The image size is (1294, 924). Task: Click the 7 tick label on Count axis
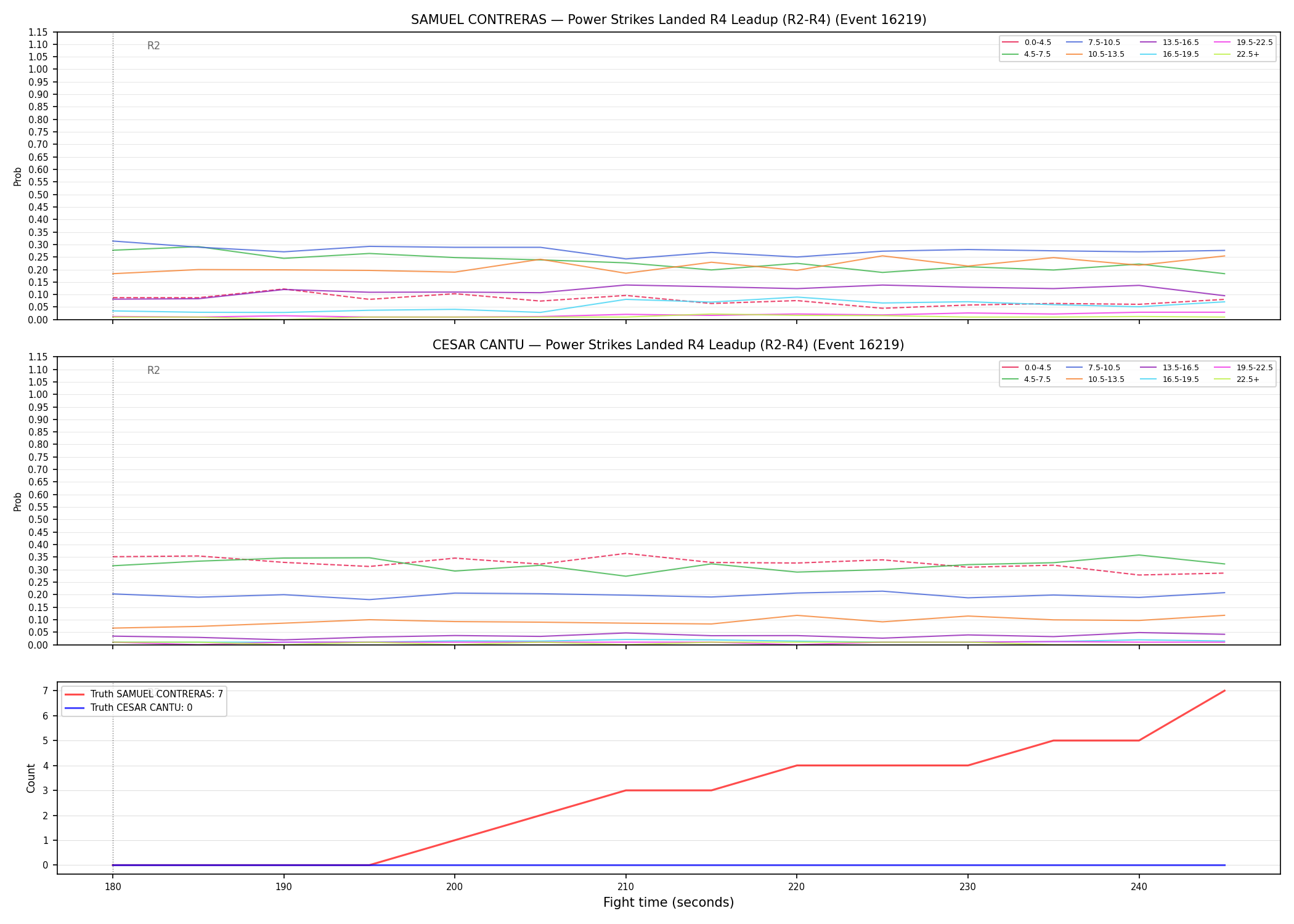[46, 691]
